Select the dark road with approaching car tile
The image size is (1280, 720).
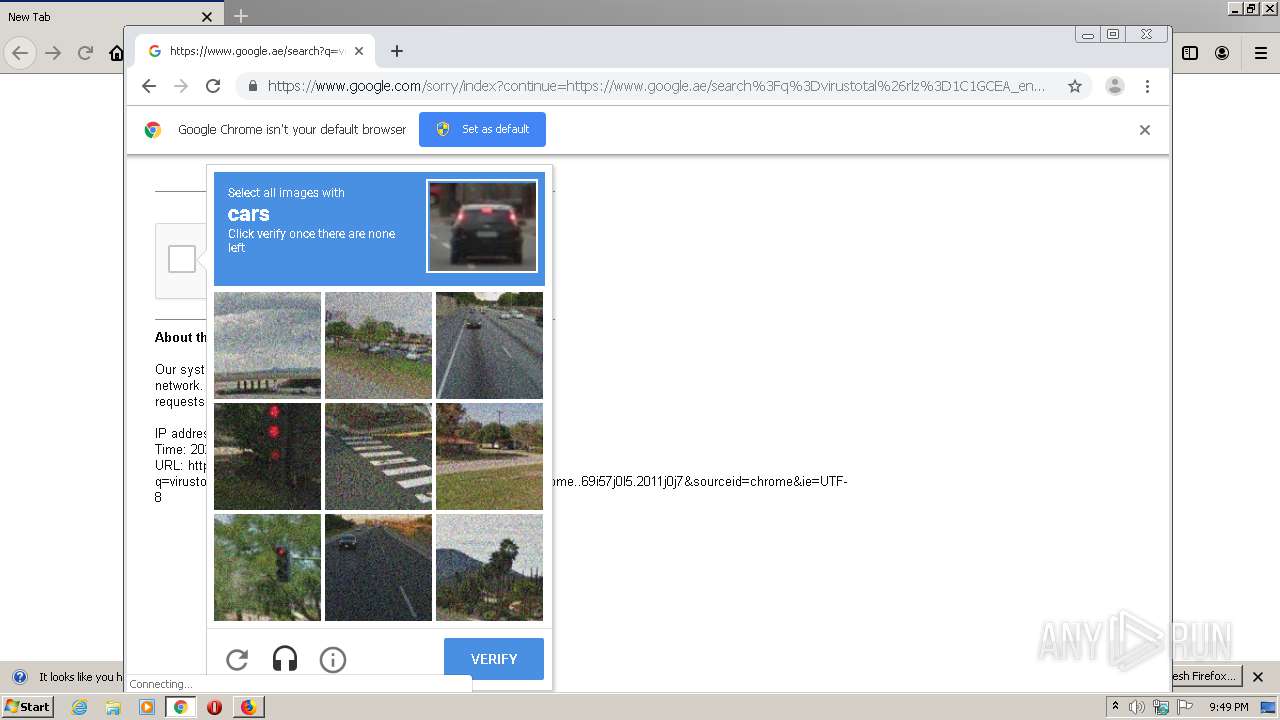tap(378, 567)
